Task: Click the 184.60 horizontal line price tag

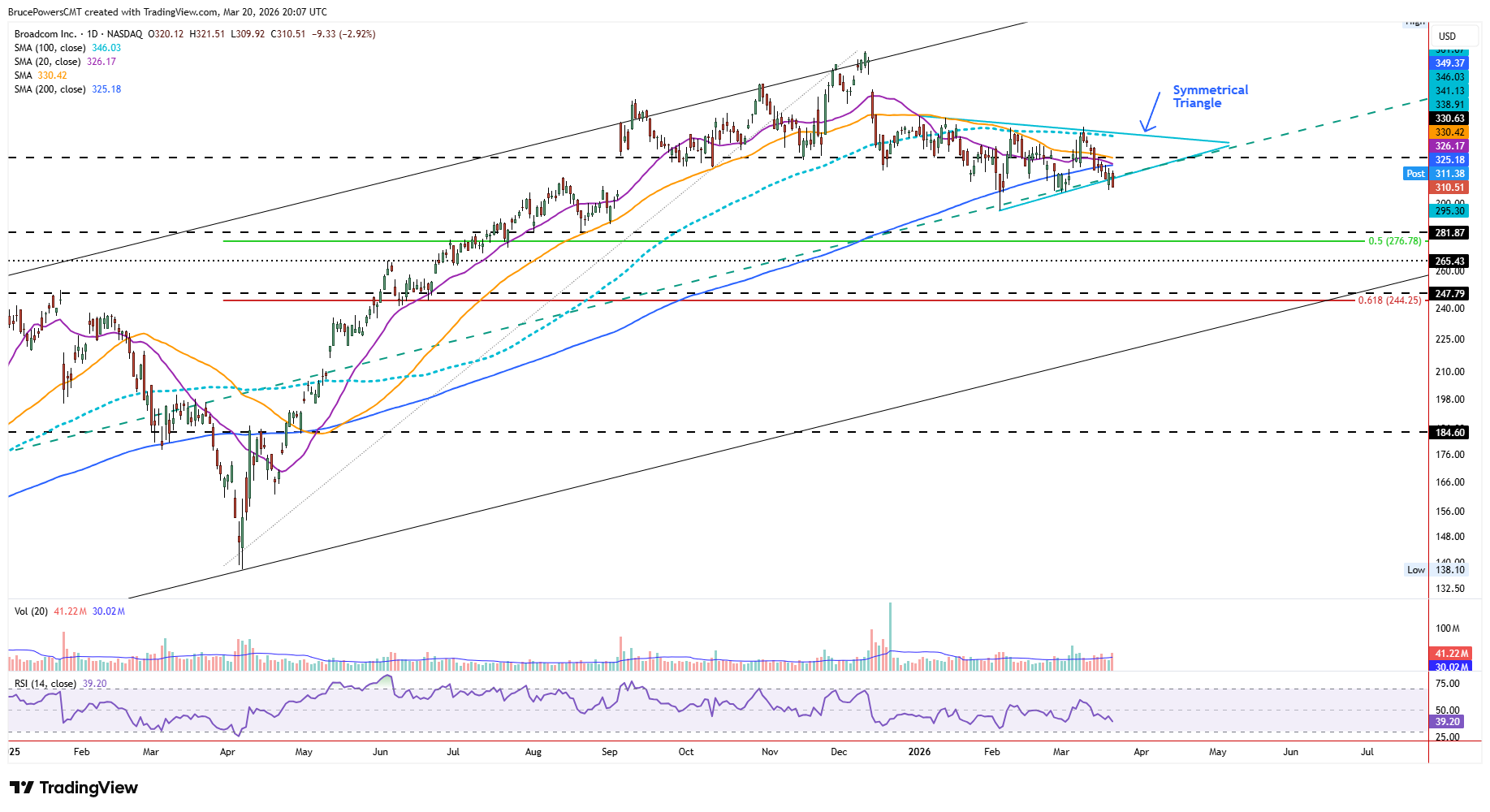Action: (1450, 433)
